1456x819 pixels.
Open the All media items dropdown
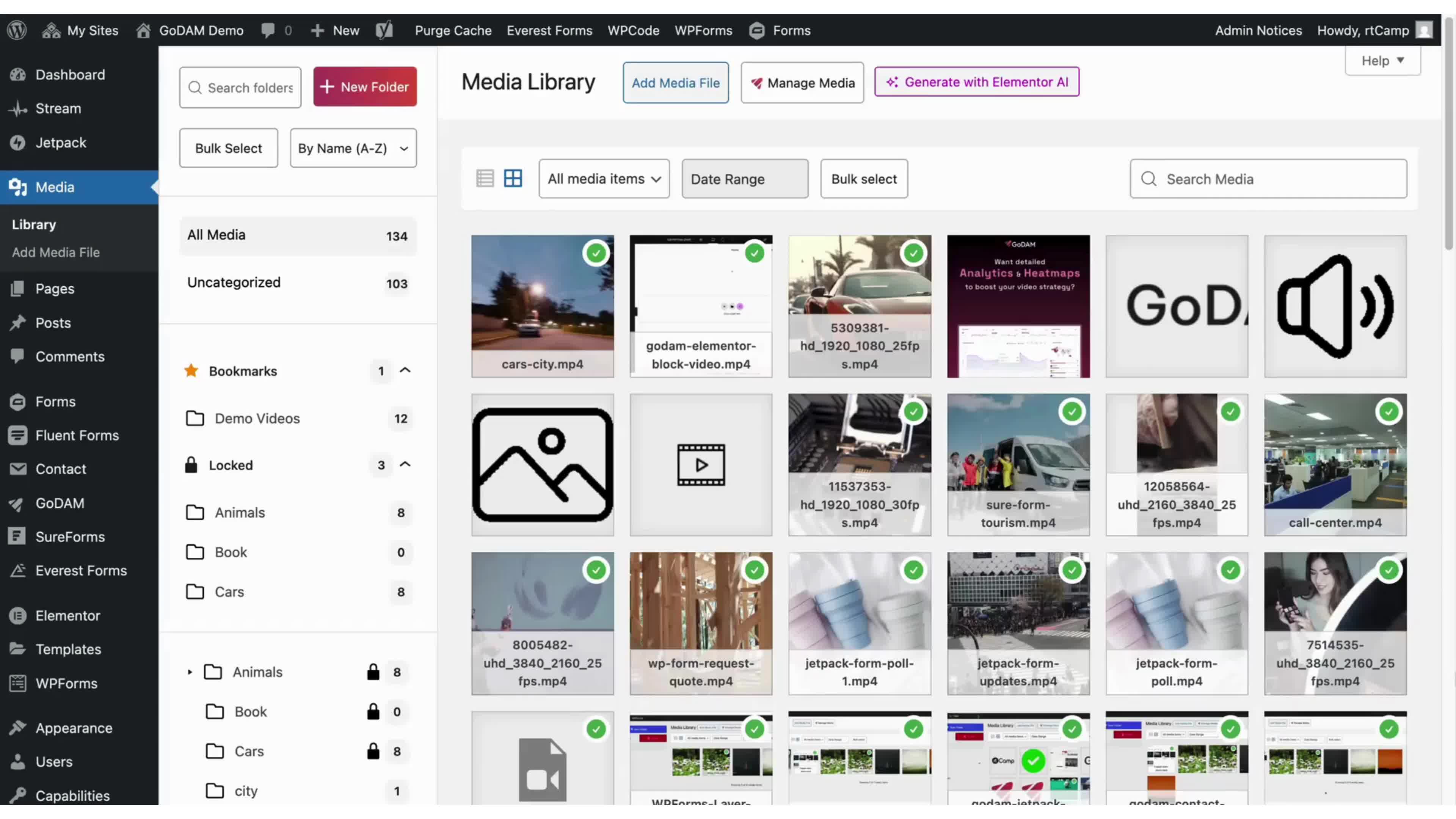pos(604,179)
